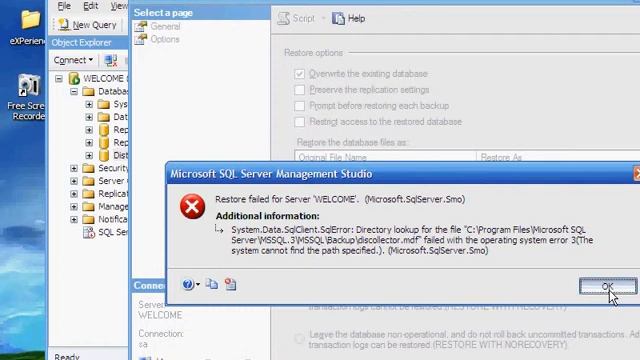Toggle Overwrite the existing database checkbox
Image resolution: width=640 pixels, height=360 pixels.
click(300, 74)
